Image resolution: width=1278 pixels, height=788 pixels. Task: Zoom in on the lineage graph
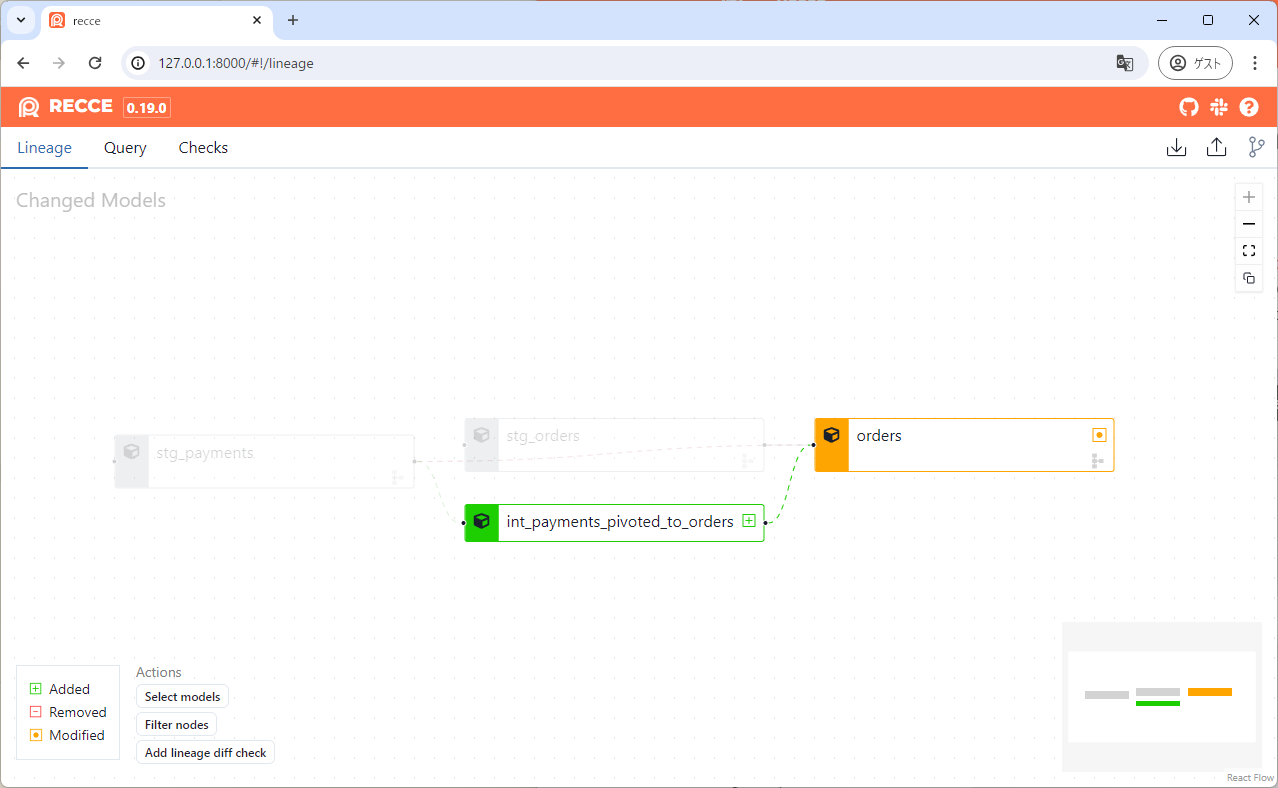[x=1249, y=197]
